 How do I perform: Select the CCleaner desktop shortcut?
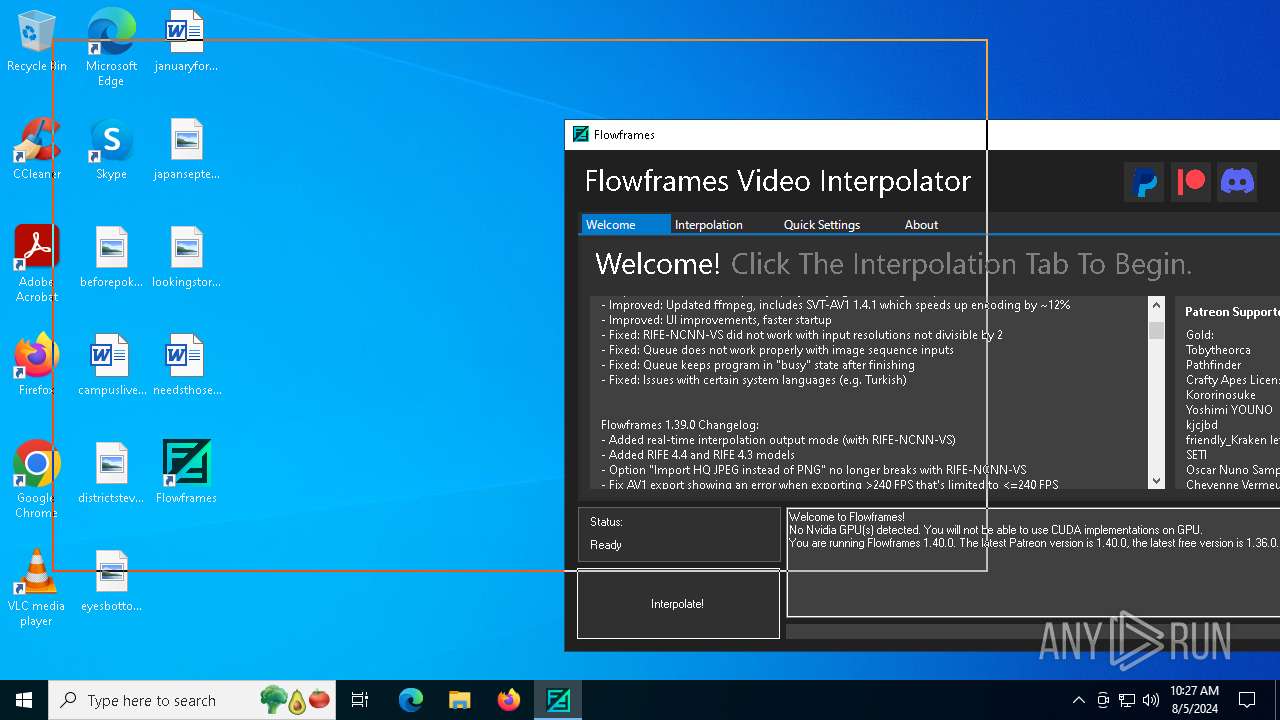(36, 149)
